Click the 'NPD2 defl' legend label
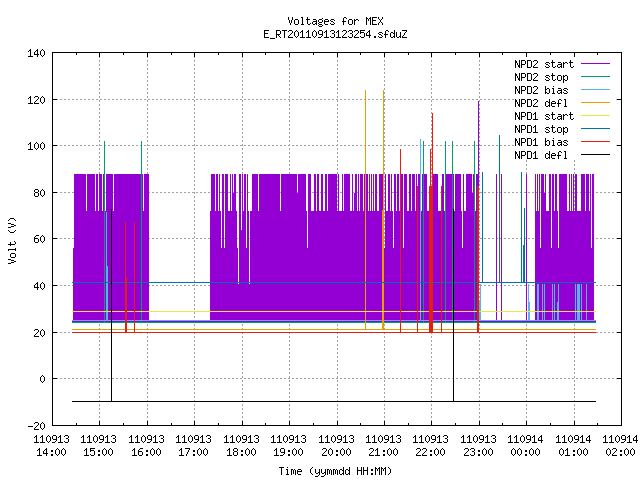 (541, 103)
